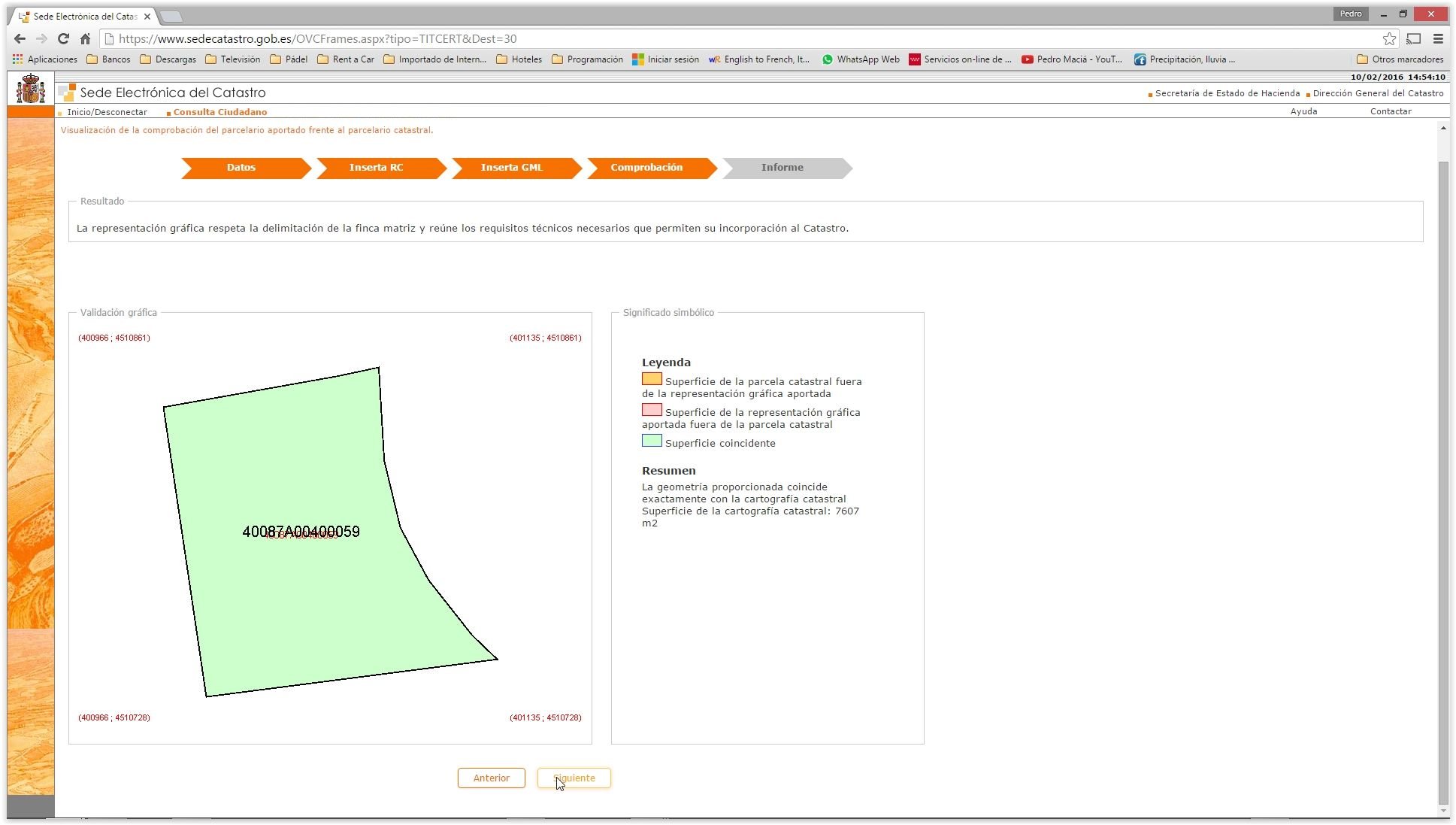Viewport: 1456px width, 825px height.
Task: Go back with the browser back arrow
Action: click(20, 39)
